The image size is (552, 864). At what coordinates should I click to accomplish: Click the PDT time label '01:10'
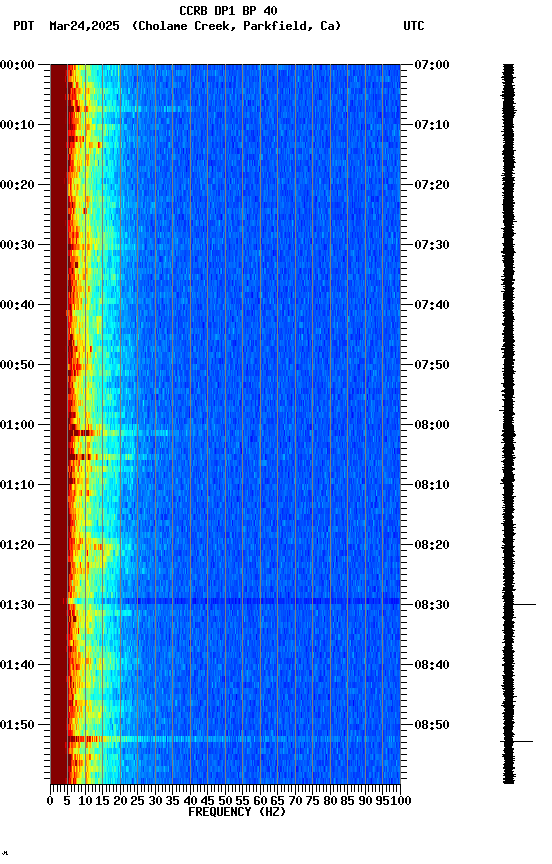(x=17, y=485)
